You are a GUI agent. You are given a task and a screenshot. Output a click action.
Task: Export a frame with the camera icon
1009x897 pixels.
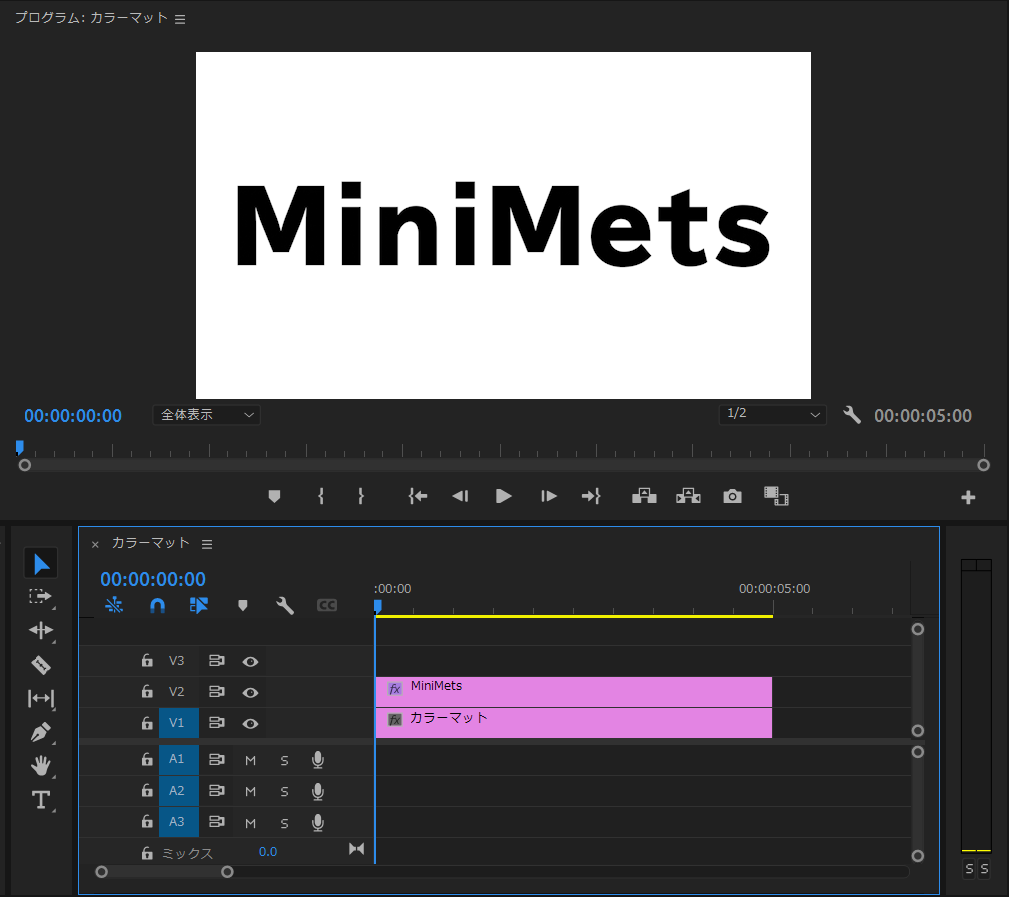[x=731, y=495]
